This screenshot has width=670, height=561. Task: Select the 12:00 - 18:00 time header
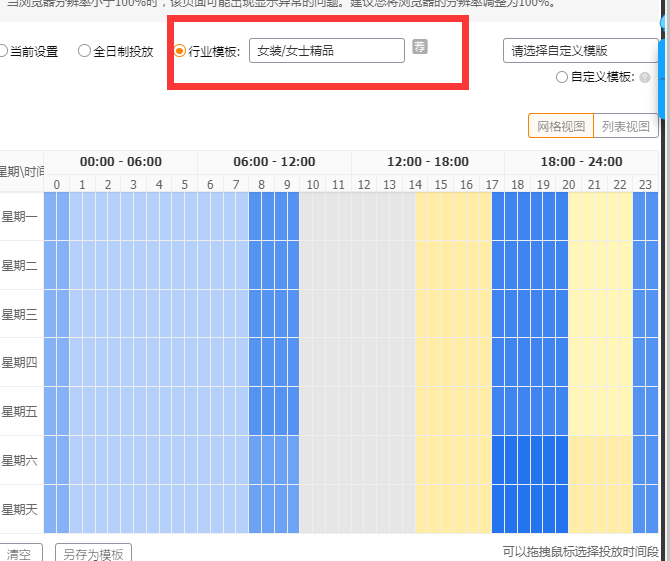coord(428,162)
